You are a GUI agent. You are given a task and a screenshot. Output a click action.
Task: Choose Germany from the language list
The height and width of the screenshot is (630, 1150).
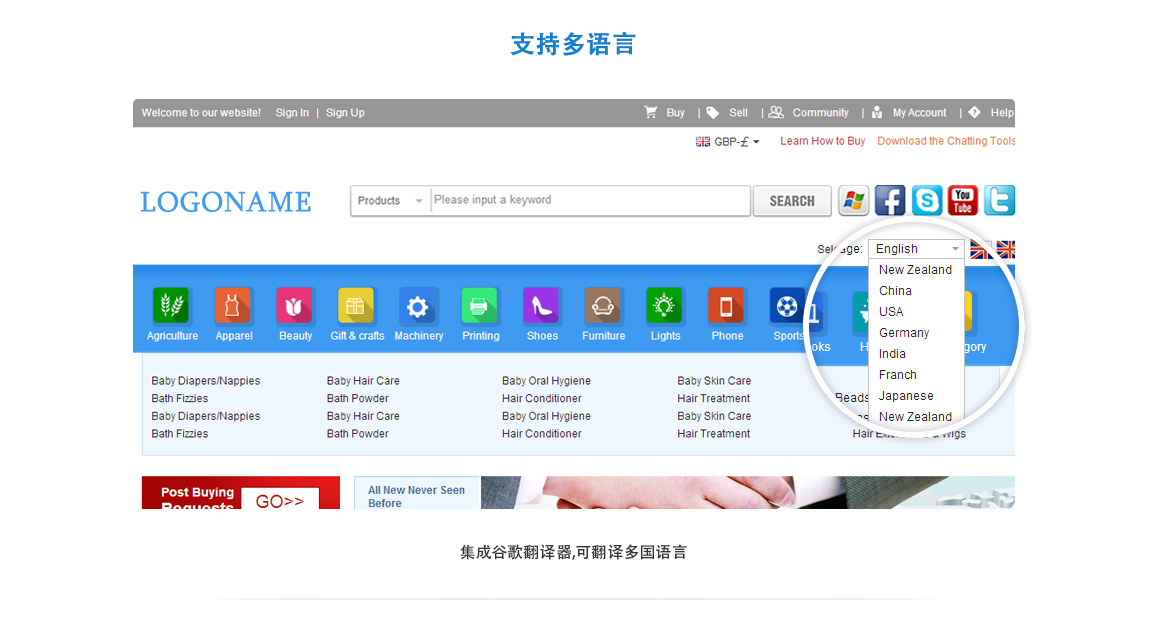pos(904,333)
